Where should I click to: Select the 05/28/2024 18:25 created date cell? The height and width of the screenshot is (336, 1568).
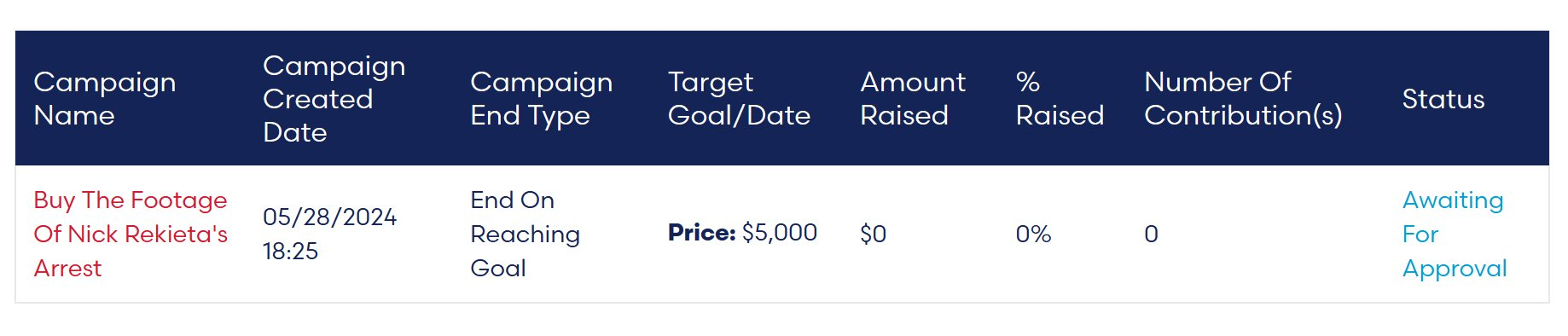(329, 234)
